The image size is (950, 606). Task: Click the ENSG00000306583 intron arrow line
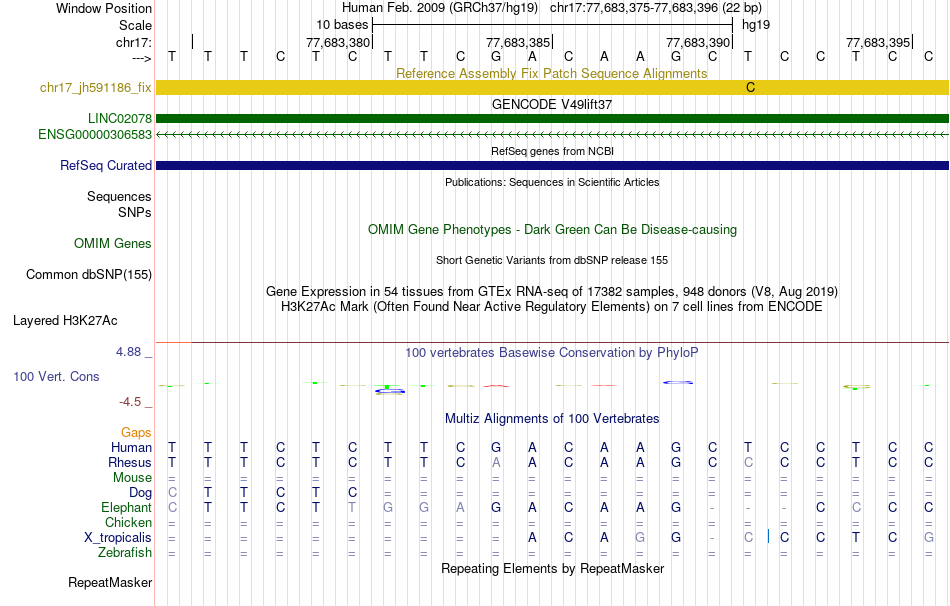(552, 135)
